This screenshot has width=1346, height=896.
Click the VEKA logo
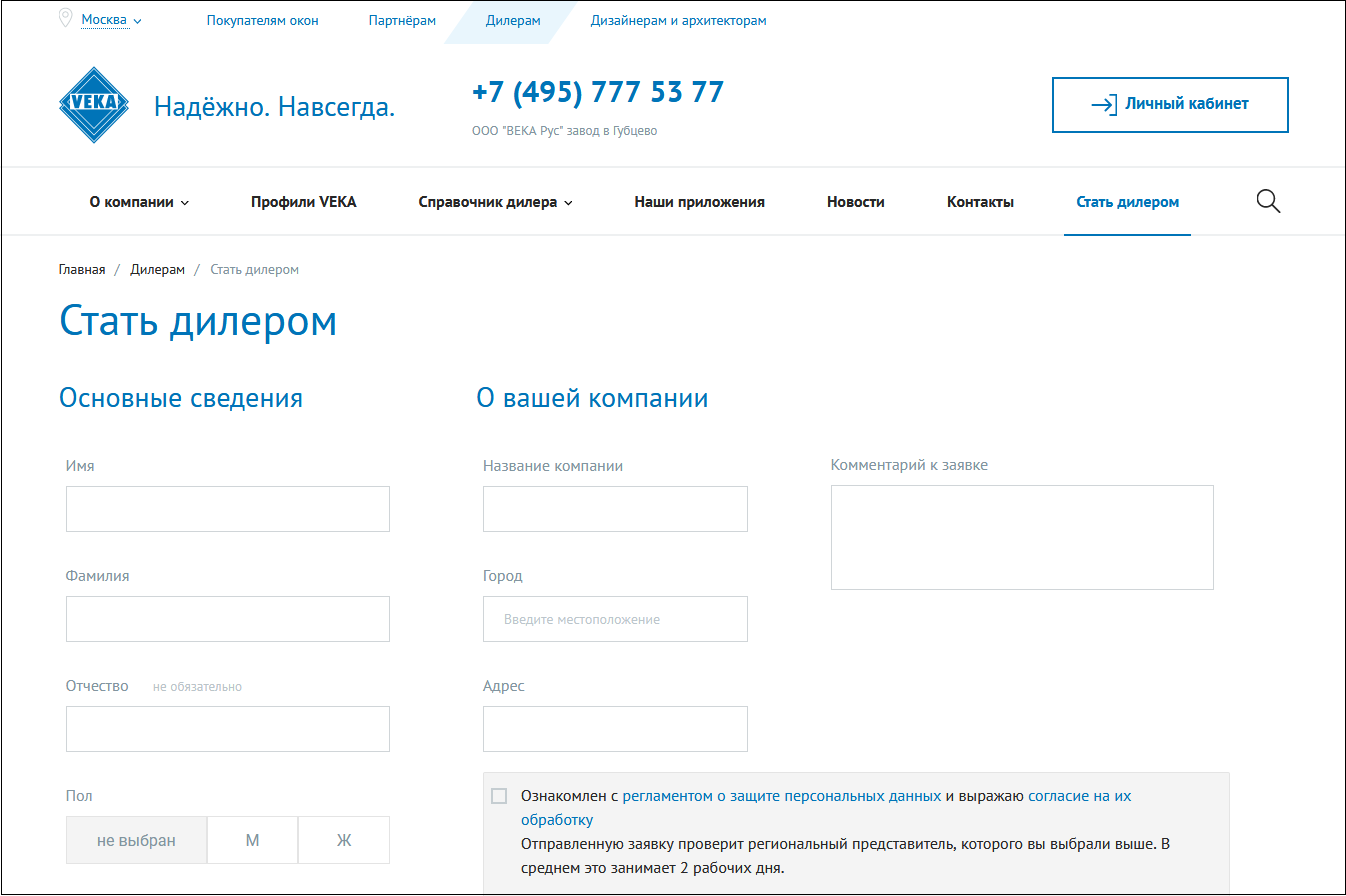(94, 104)
